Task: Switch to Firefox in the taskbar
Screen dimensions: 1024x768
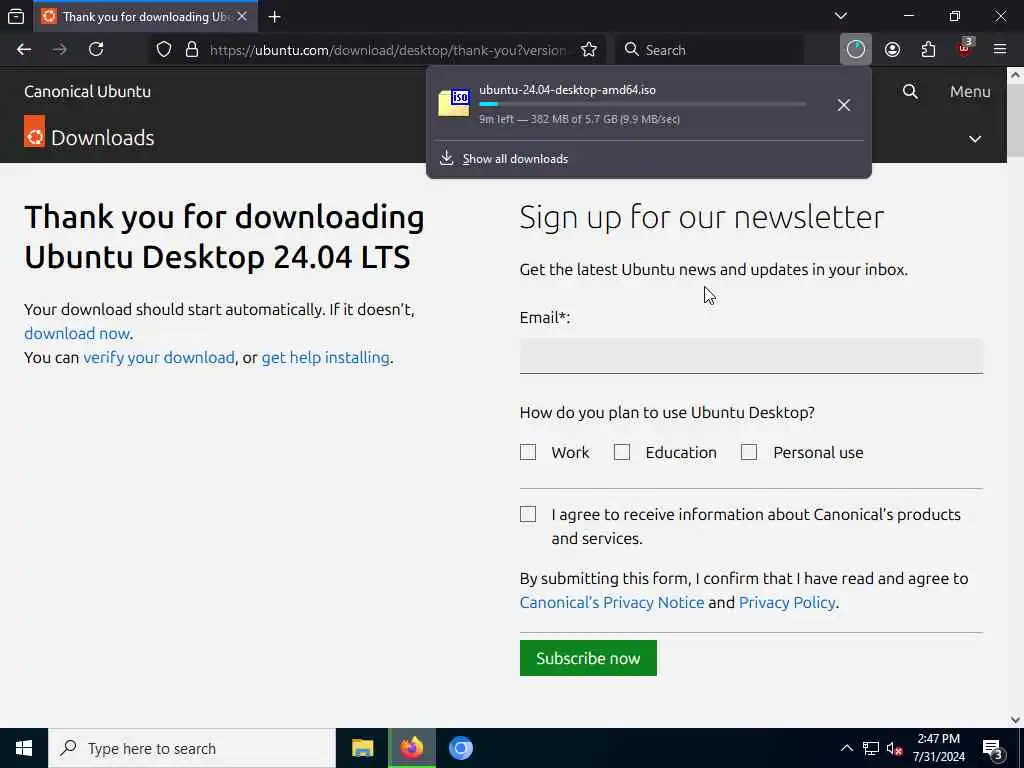Action: tap(412, 748)
